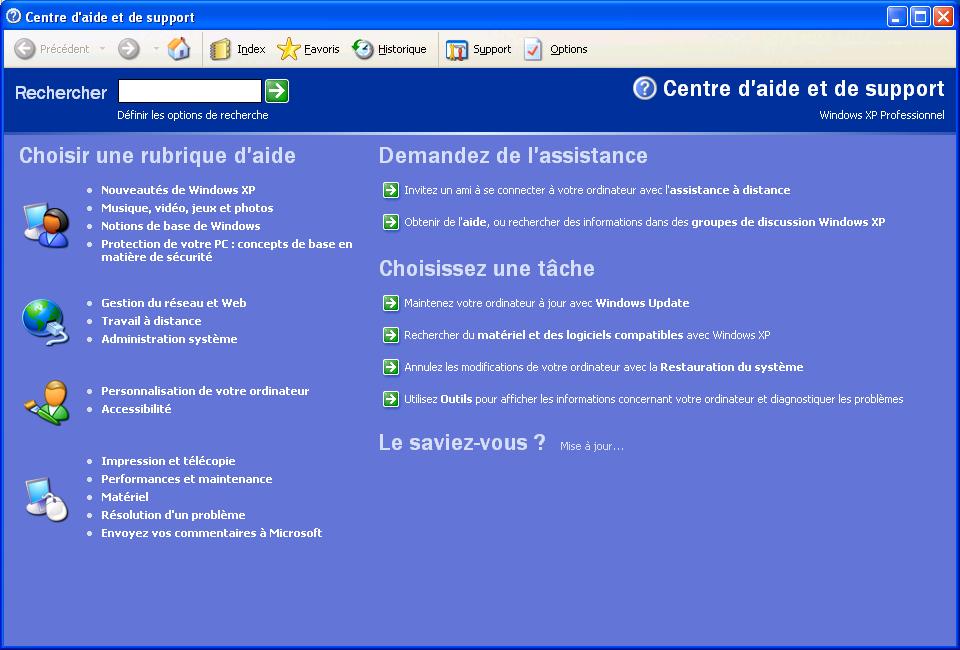Viewport: 960px width, 650px height.
Task: Click green arrow beside Restauration du système
Action: [391, 367]
